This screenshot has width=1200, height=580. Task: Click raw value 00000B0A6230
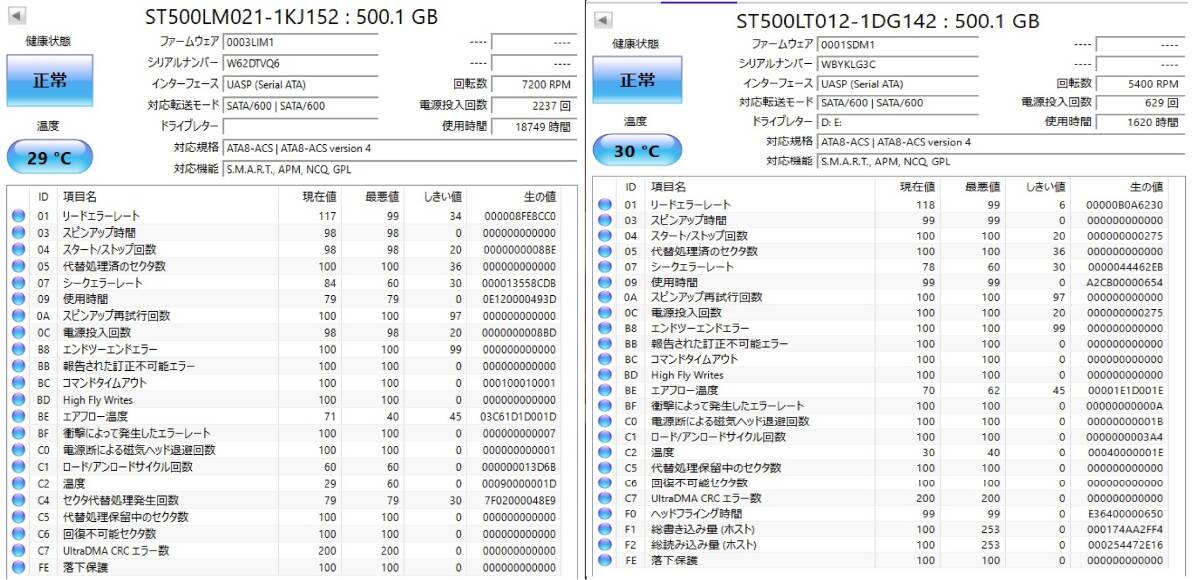(x=1126, y=205)
